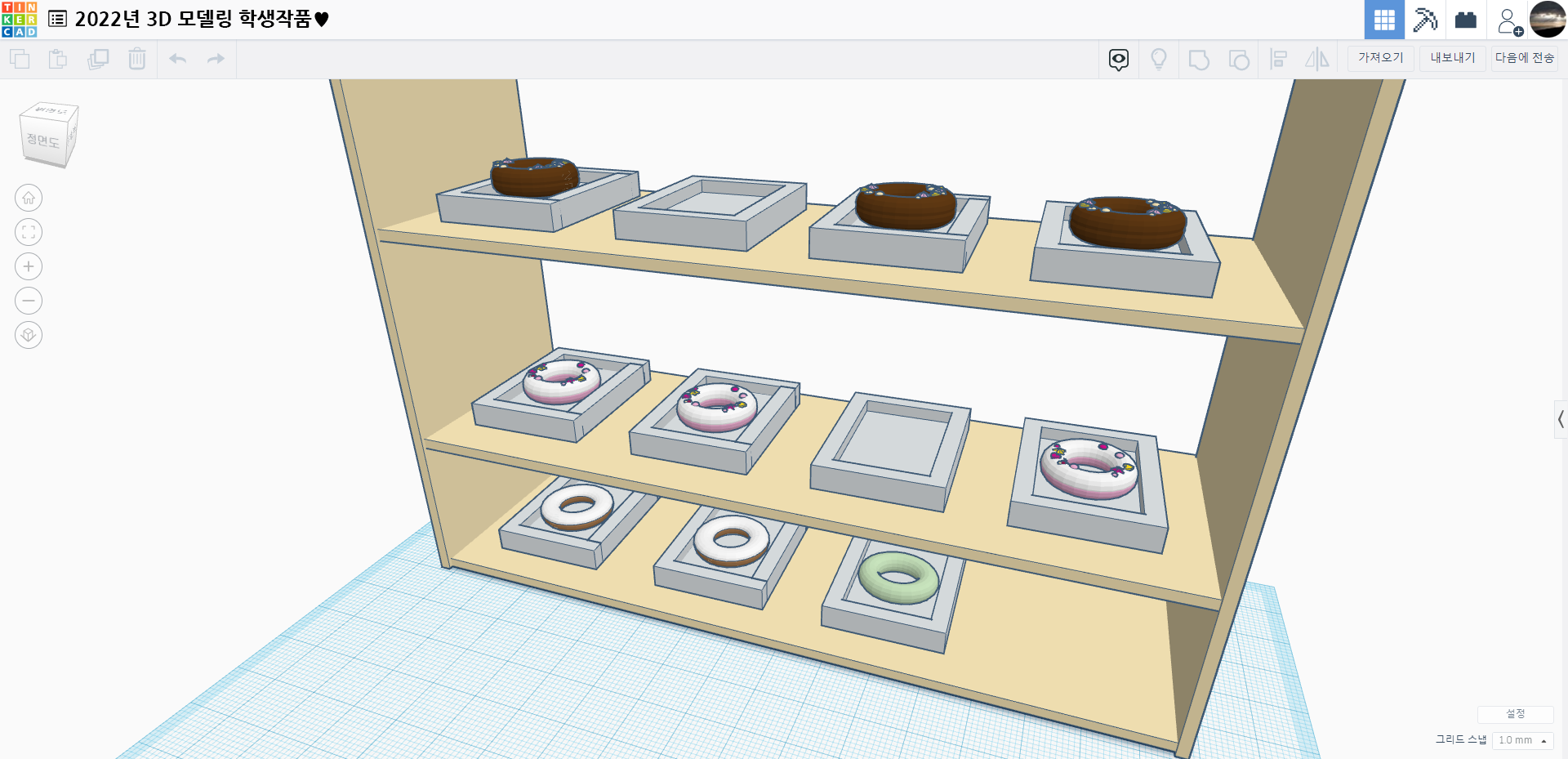The height and width of the screenshot is (759, 1568).
Task: Click the Align tool icon
Action: [x=1279, y=60]
